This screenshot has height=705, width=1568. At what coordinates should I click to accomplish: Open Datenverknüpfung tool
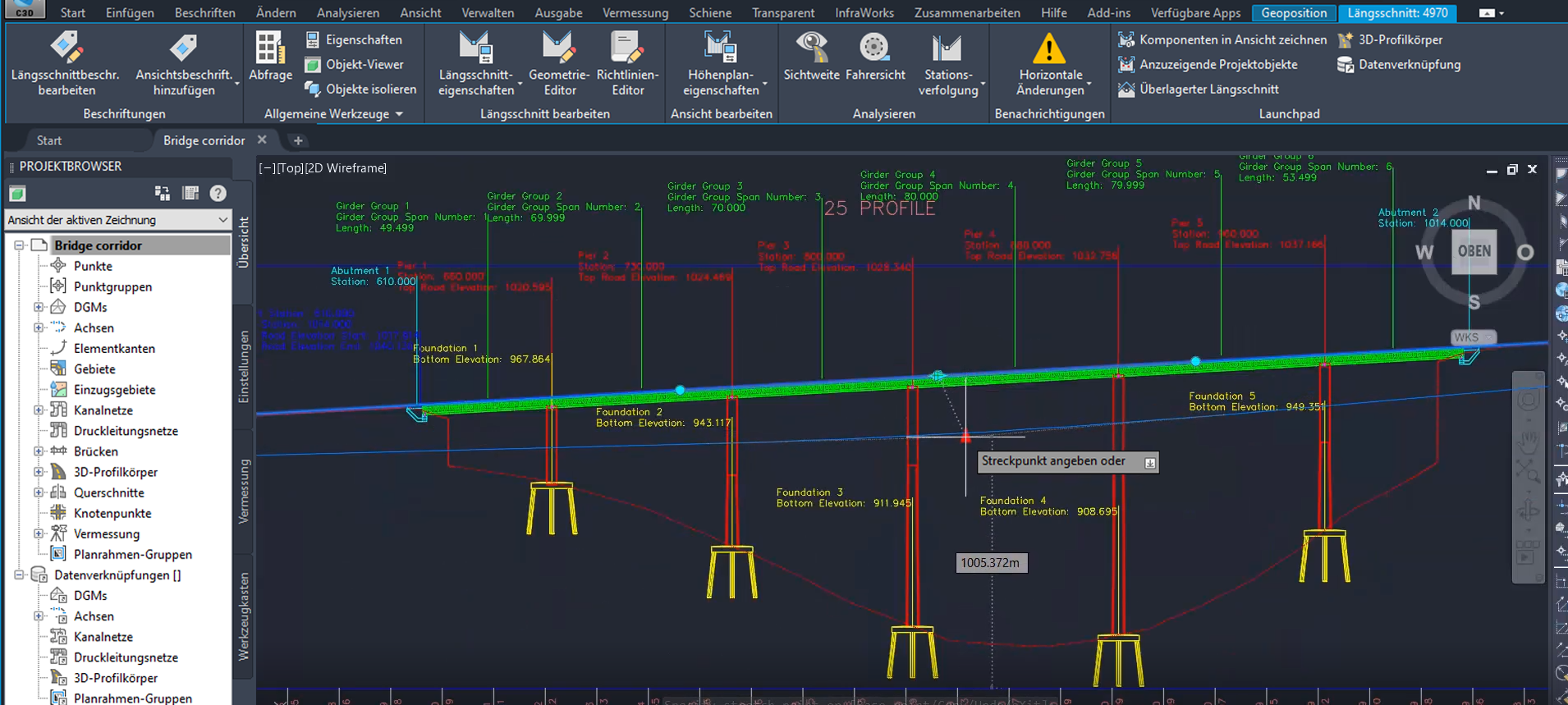(x=1399, y=64)
